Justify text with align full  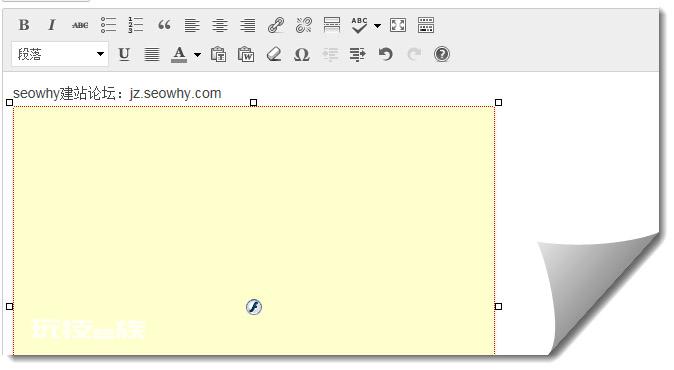tap(152, 54)
